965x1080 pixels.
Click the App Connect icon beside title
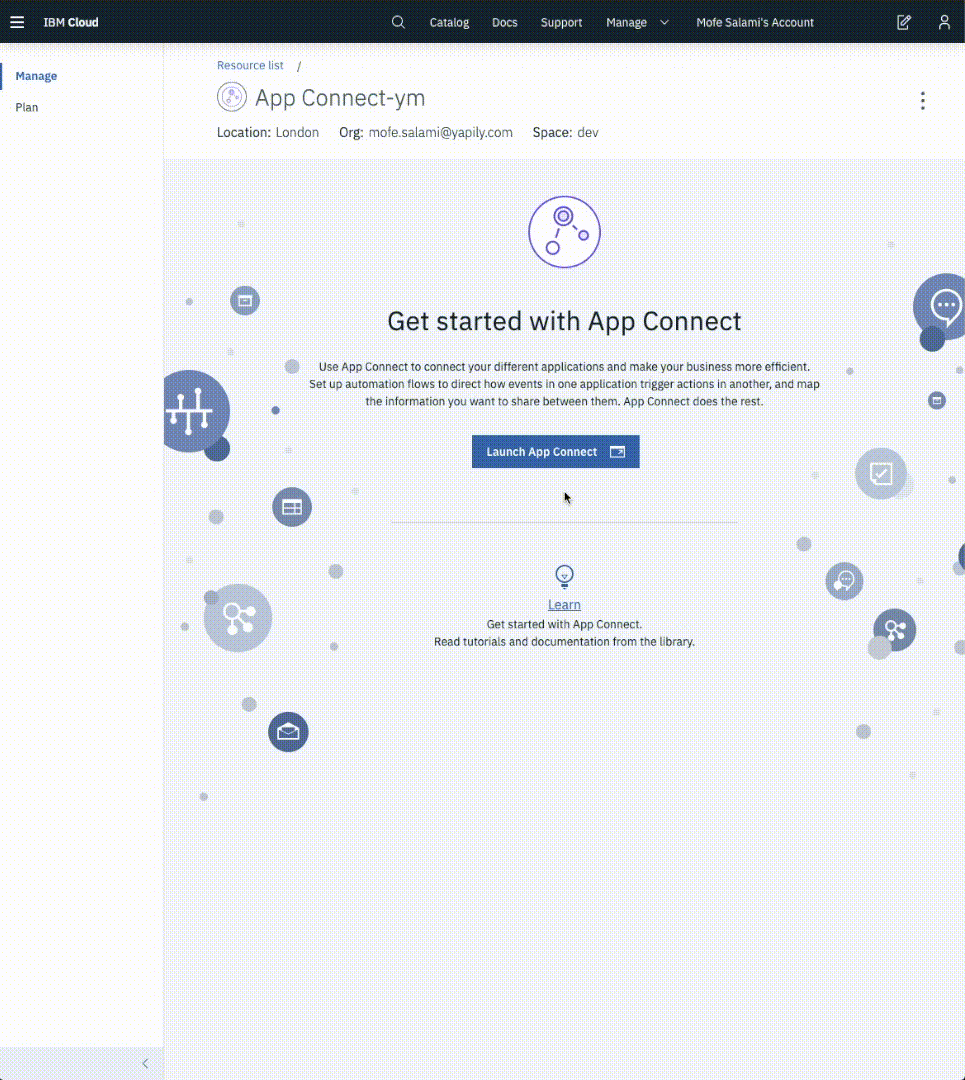click(231, 97)
